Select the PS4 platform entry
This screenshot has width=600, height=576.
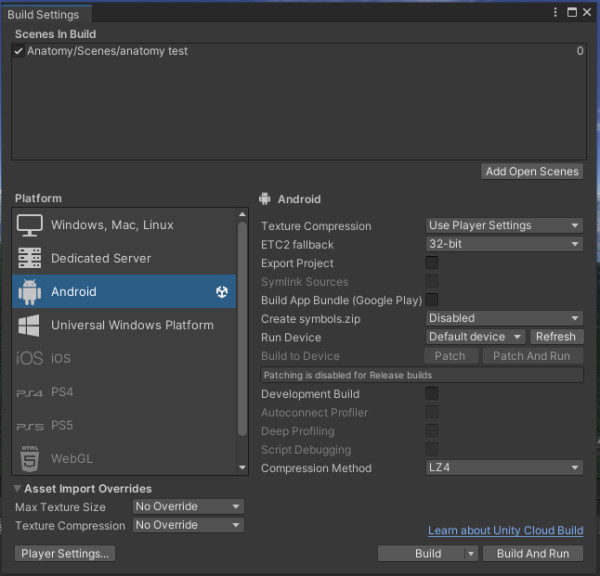tap(124, 392)
